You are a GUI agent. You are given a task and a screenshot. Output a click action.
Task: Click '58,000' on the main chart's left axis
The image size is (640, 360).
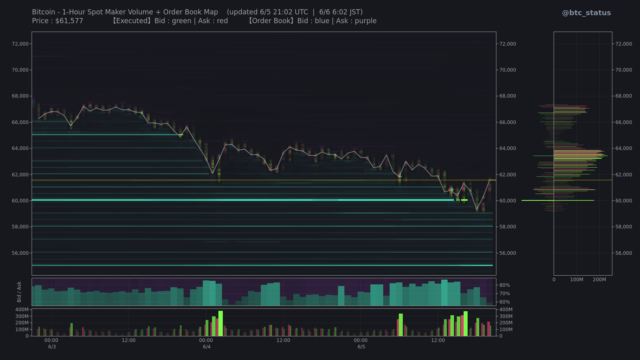[x=20, y=227]
